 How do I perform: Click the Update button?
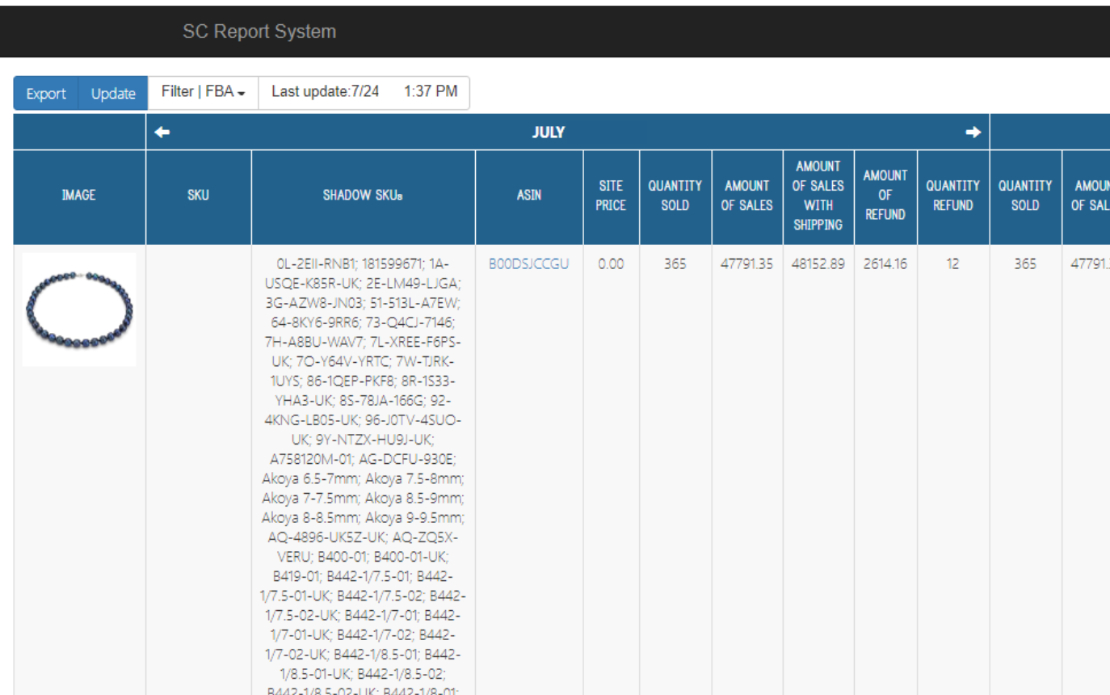coord(113,93)
